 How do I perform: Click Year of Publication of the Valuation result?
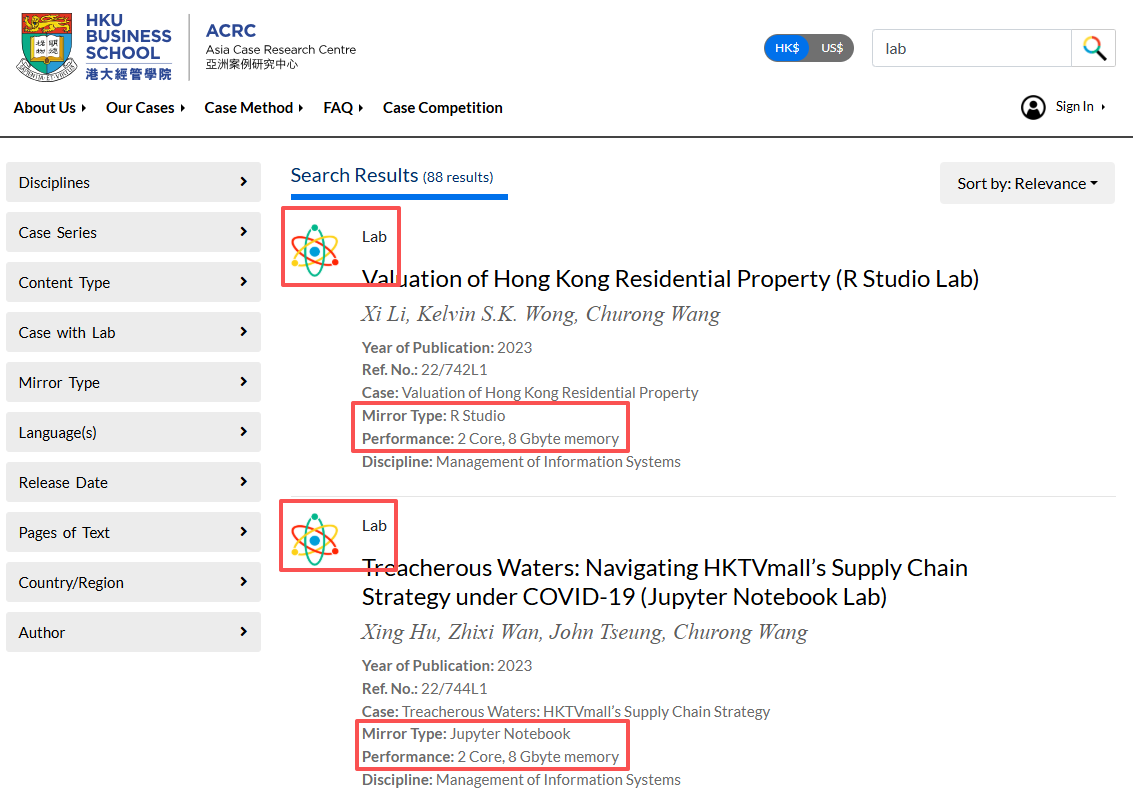(x=447, y=347)
